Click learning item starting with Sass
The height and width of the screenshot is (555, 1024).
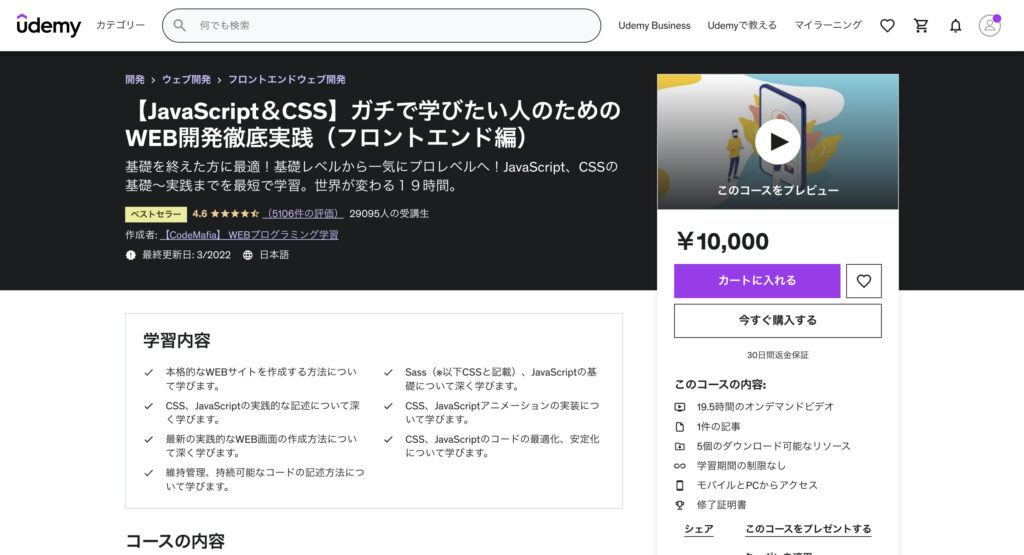[501, 379]
